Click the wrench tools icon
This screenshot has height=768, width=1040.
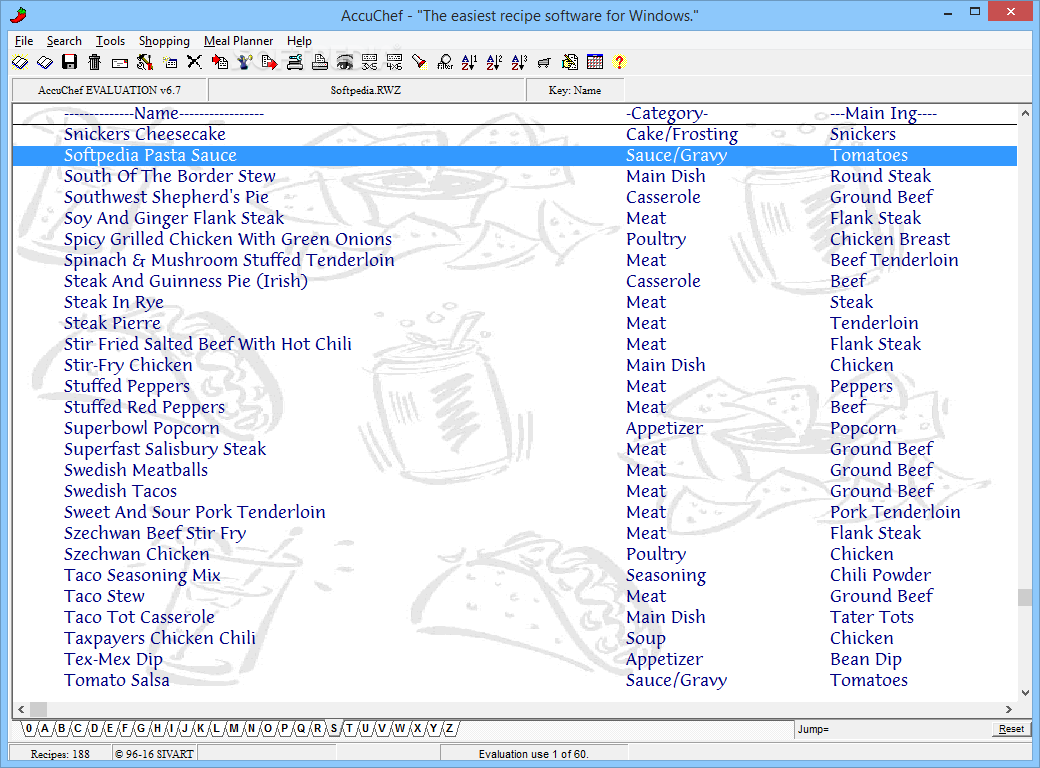coord(145,62)
